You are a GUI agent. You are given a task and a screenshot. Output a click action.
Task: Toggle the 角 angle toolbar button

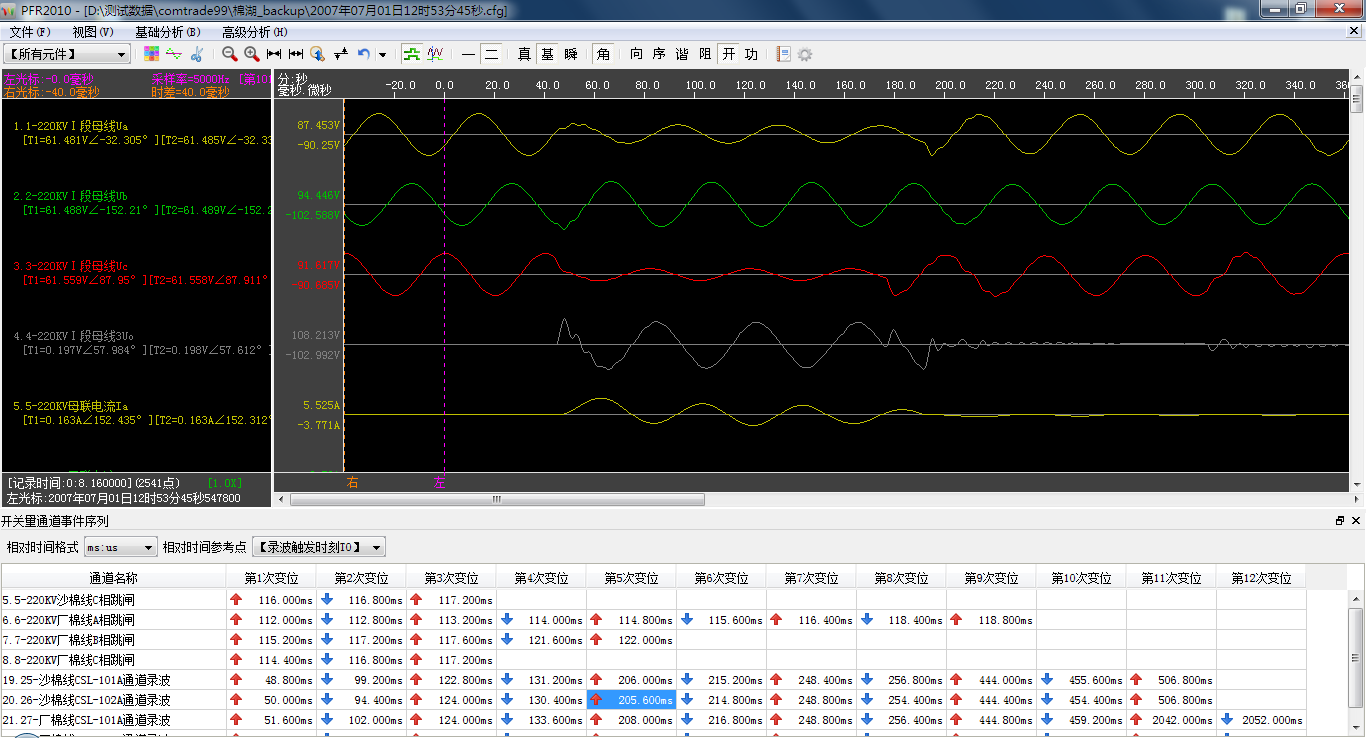point(603,54)
